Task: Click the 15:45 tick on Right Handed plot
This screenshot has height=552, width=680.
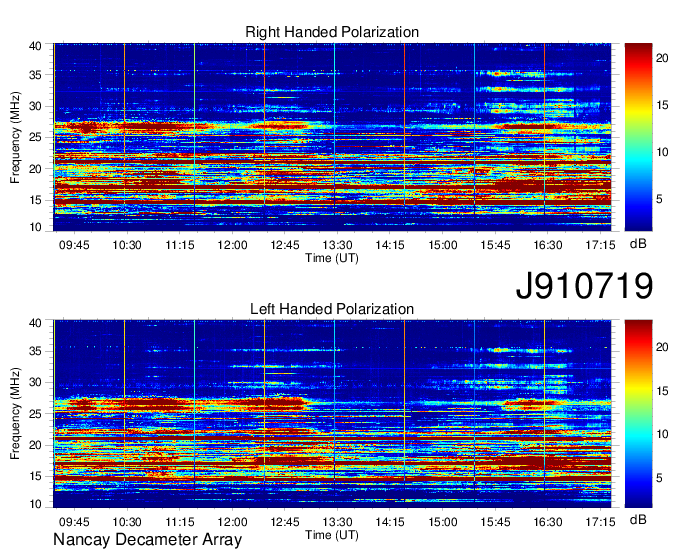Action: (495, 245)
